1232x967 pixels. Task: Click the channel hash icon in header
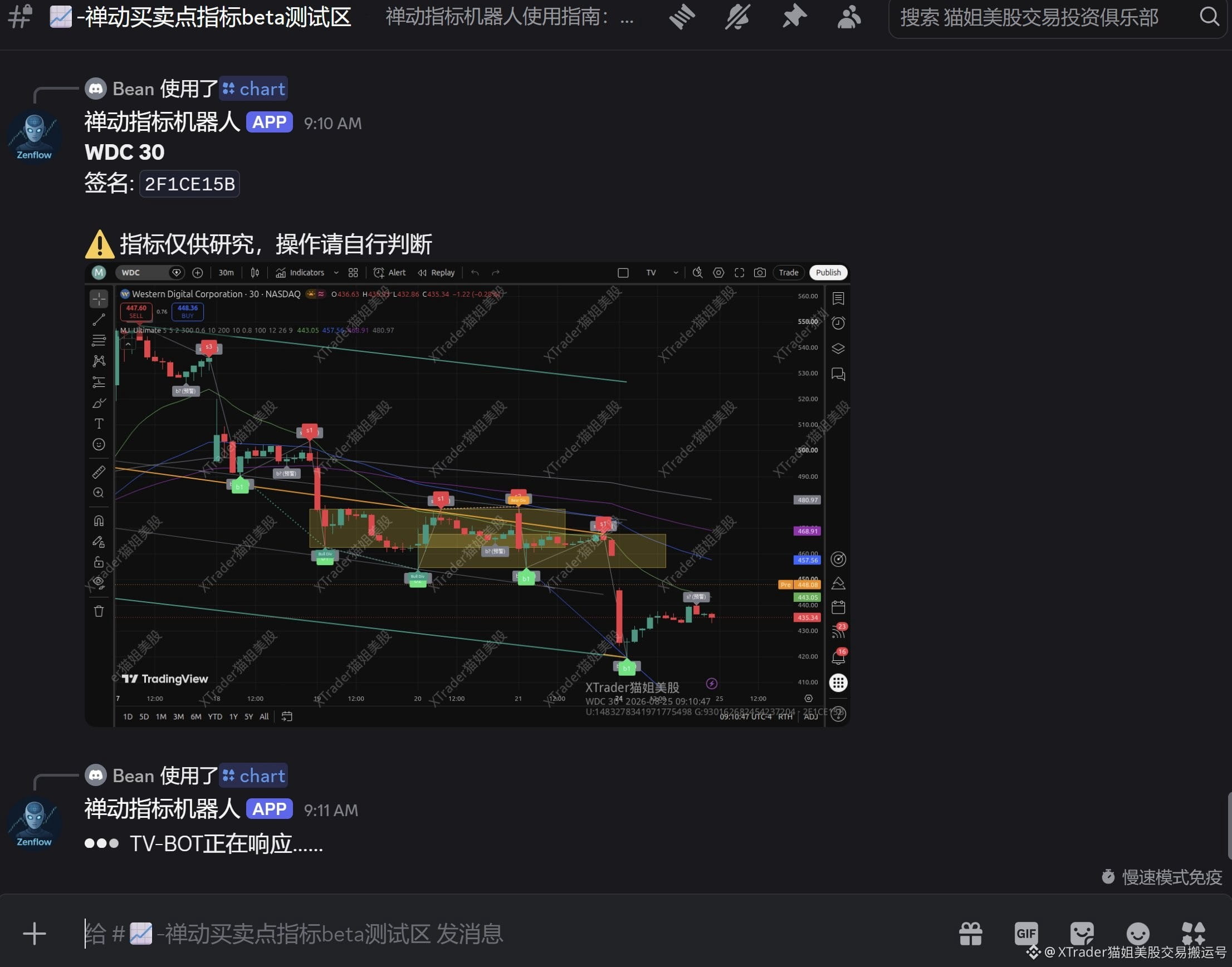coord(21,17)
